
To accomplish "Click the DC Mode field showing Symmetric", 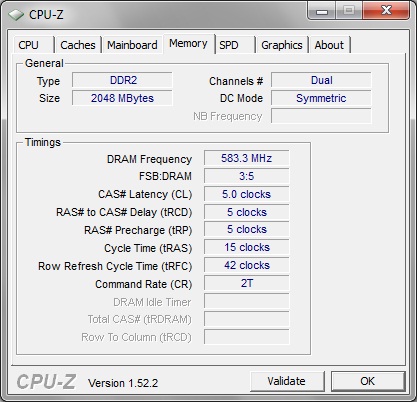I will point(321,98).
